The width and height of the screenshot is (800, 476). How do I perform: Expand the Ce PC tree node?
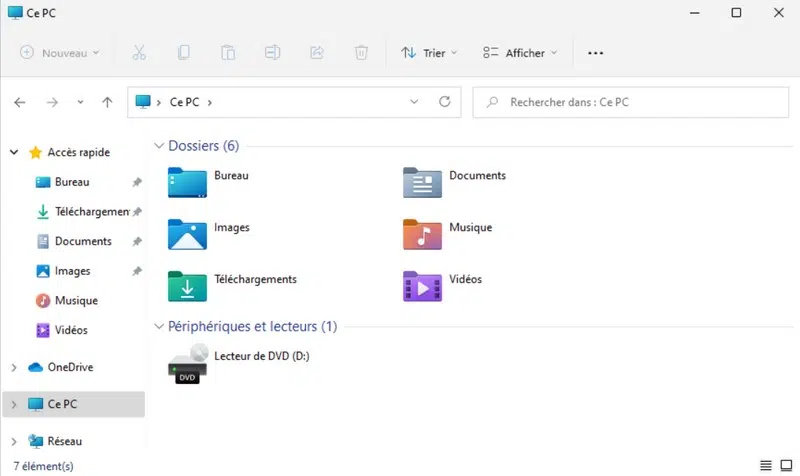click(14, 405)
